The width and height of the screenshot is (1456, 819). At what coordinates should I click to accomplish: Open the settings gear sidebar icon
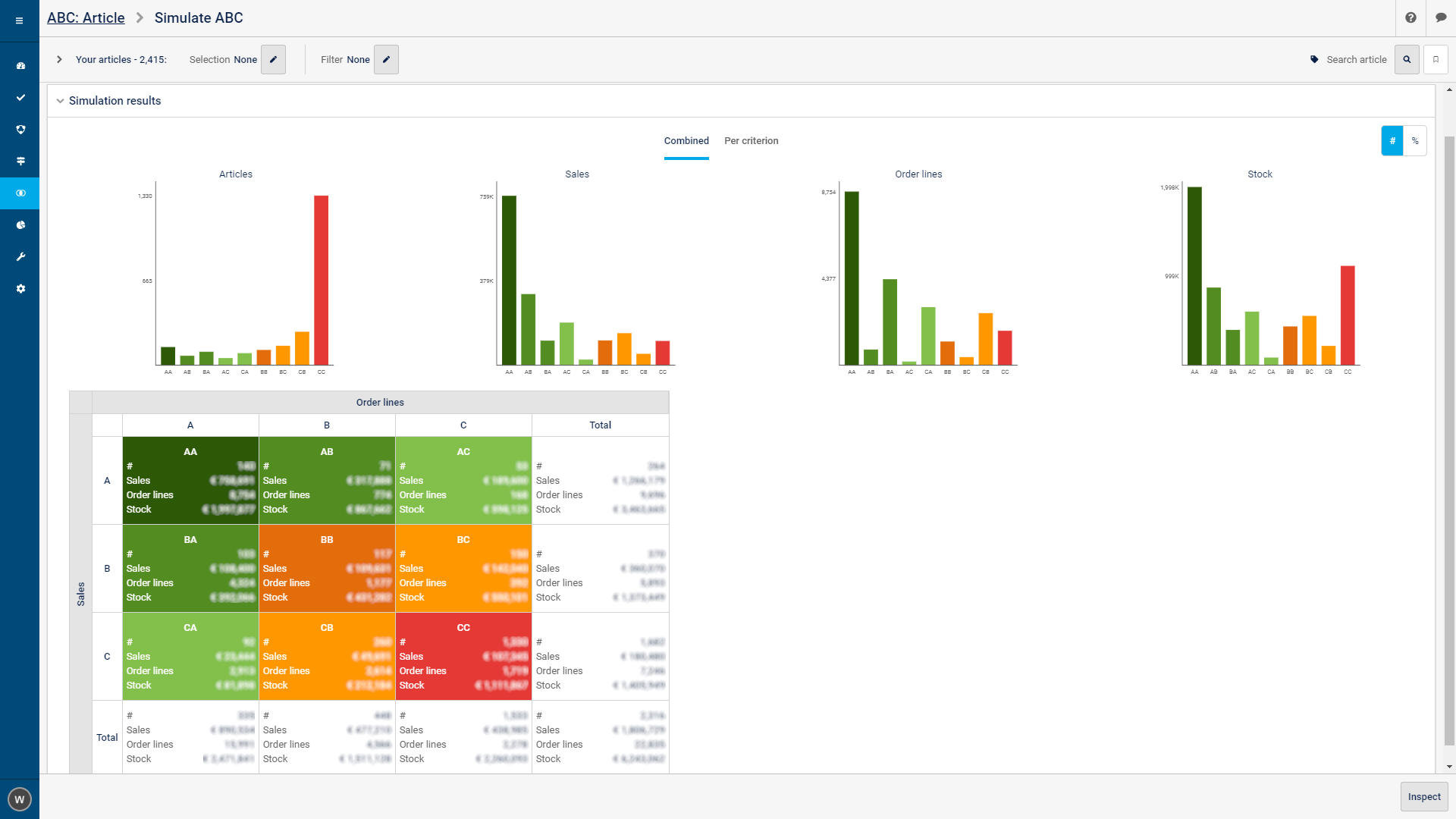pyautogui.click(x=20, y=289)
